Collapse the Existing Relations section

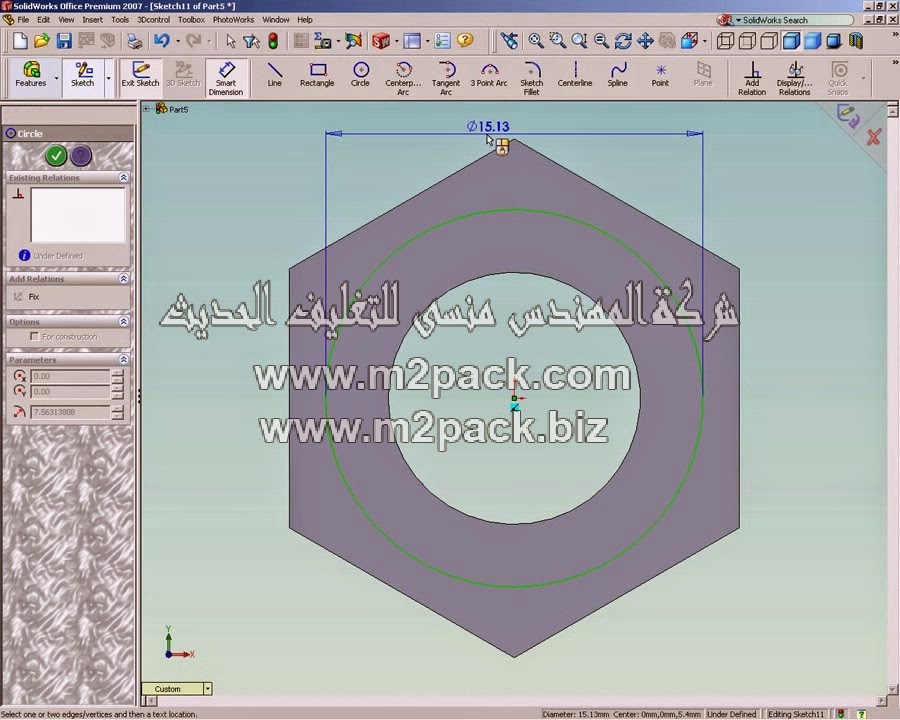coord(123,177)
